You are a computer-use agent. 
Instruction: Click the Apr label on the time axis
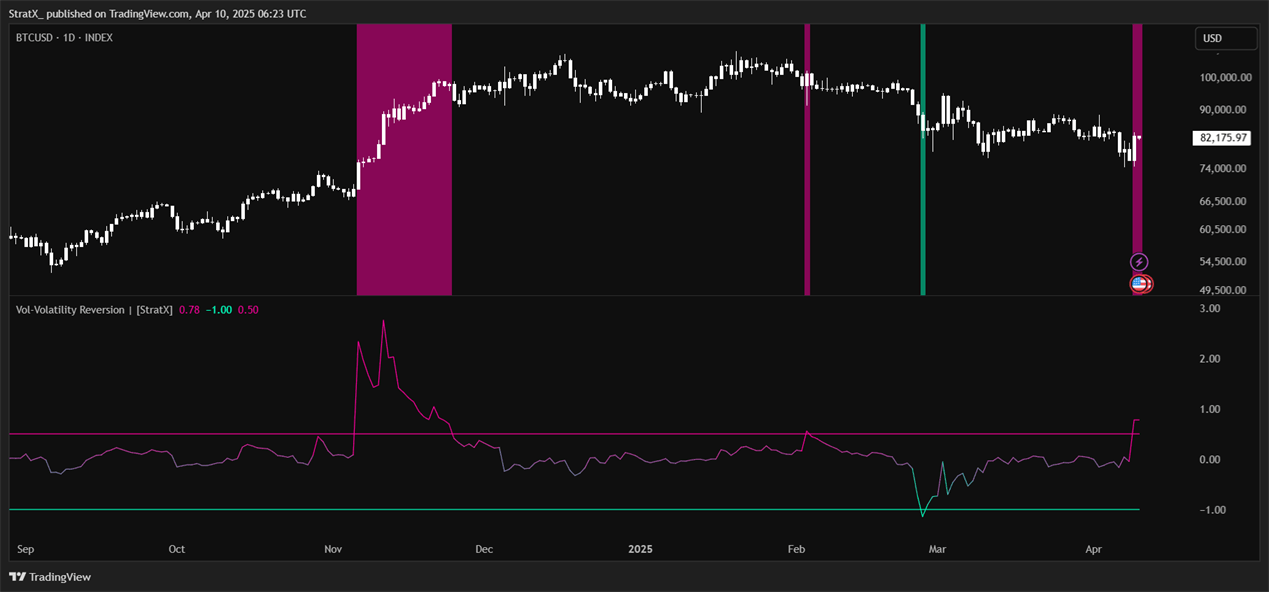pos(1094,549)
